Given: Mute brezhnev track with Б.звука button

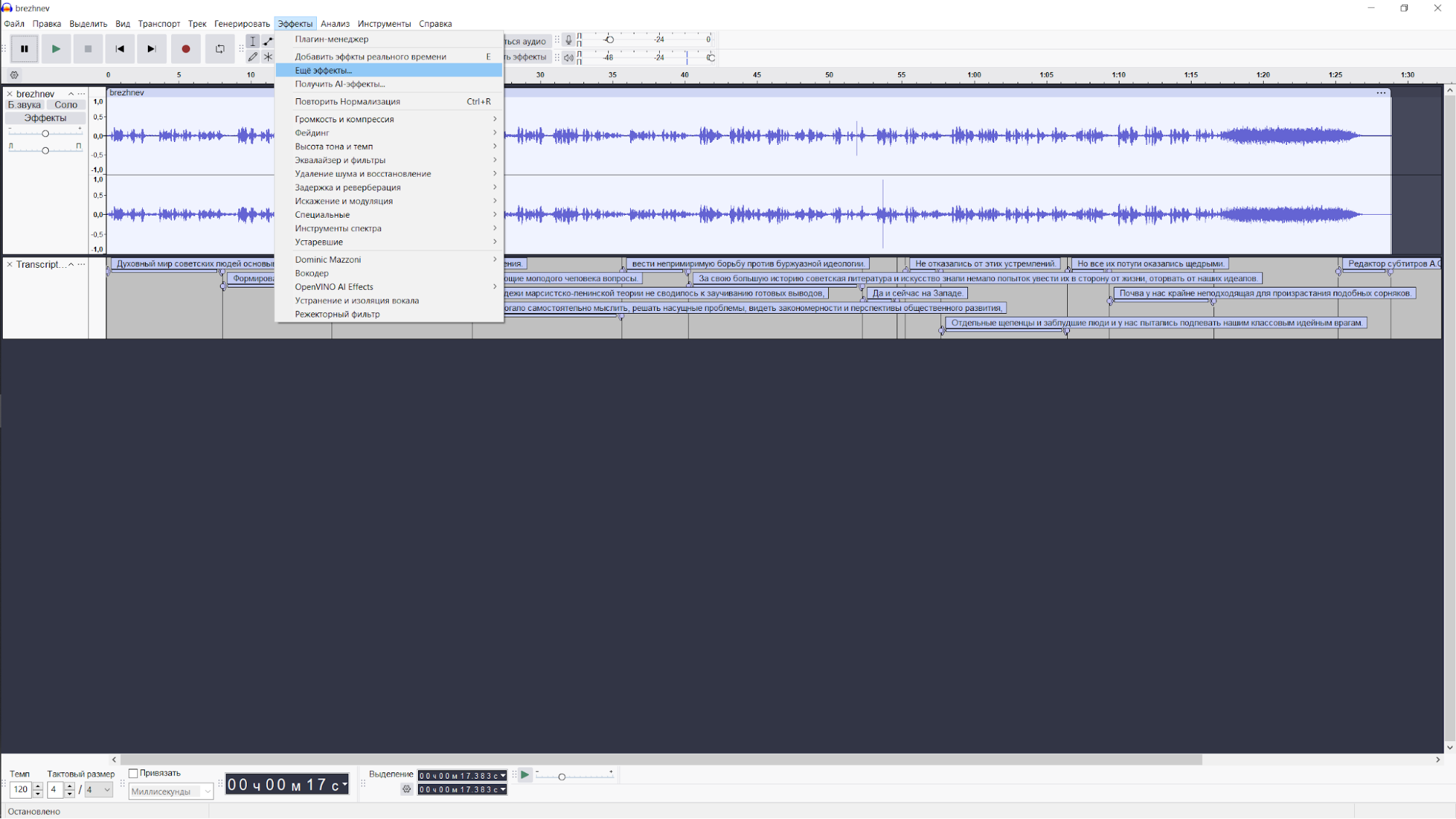Looking at the screenshot, I should point(24,104).
